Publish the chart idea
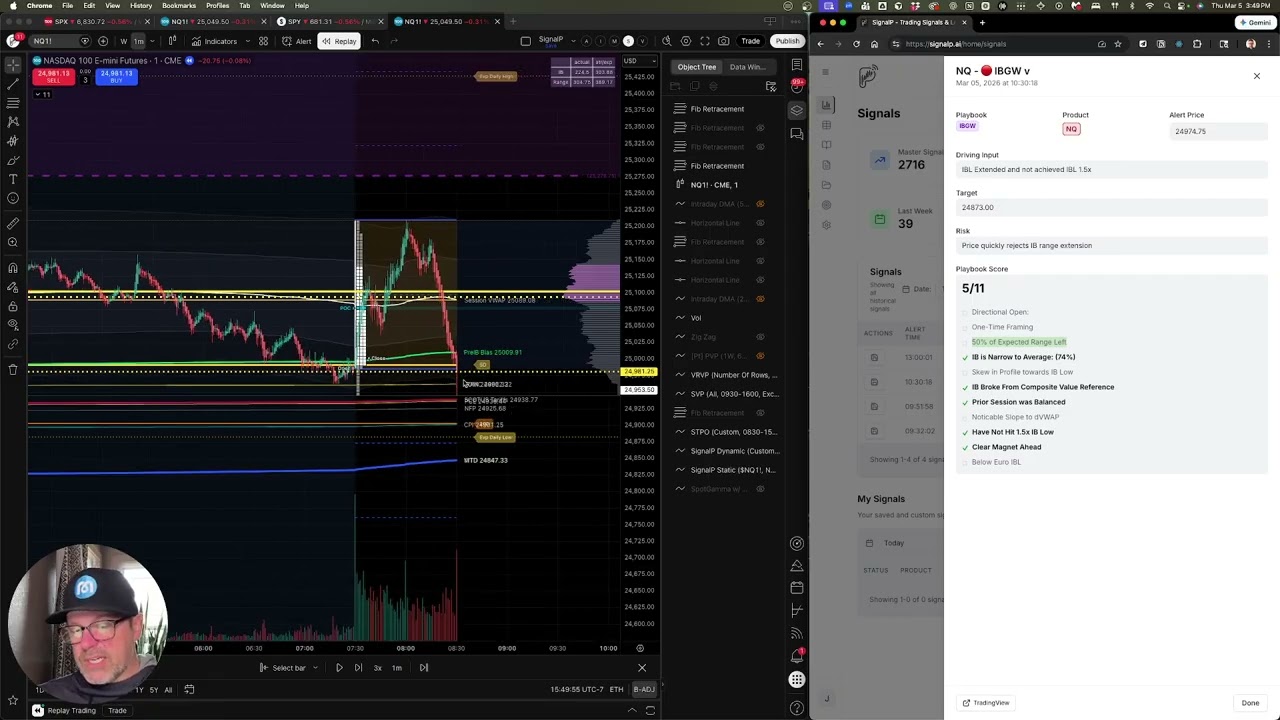This screenshot has width=1280, height=720. coord(787,41)
